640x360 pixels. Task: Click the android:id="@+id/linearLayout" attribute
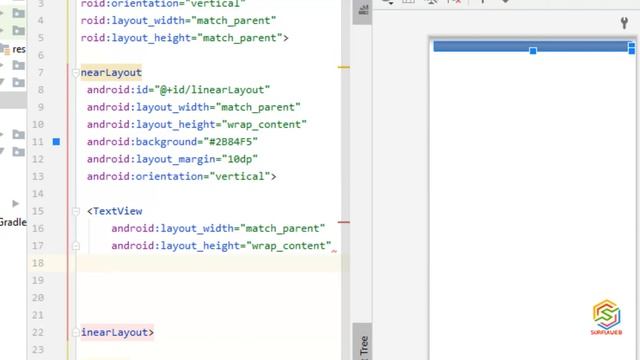click(x=178, y=90)
